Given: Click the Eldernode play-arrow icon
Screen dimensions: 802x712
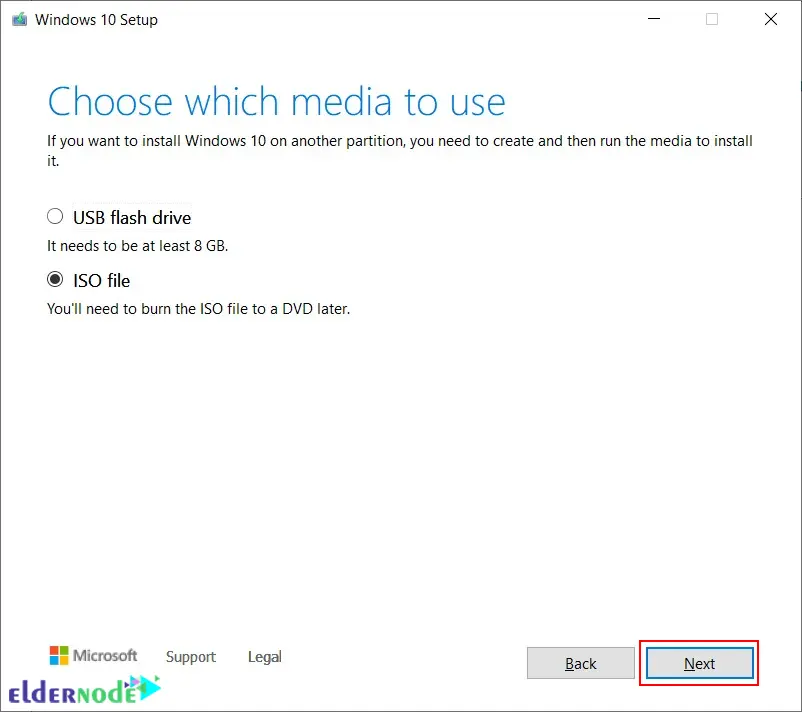Looking at the screenshot, I should [x=147, y=689].
